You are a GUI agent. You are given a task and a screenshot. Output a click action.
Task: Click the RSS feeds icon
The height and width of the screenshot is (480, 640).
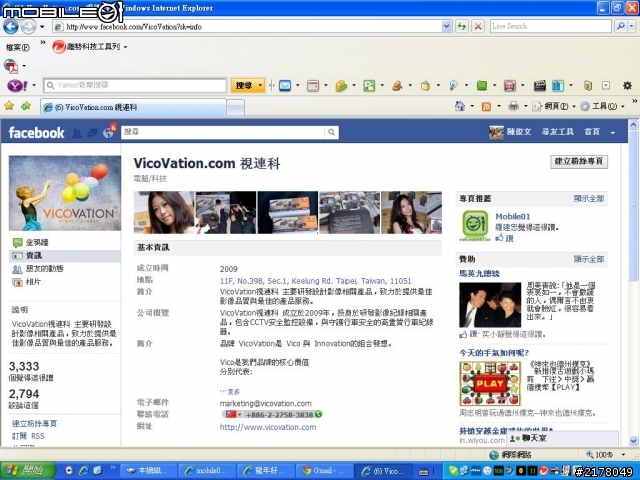point(486,107)
